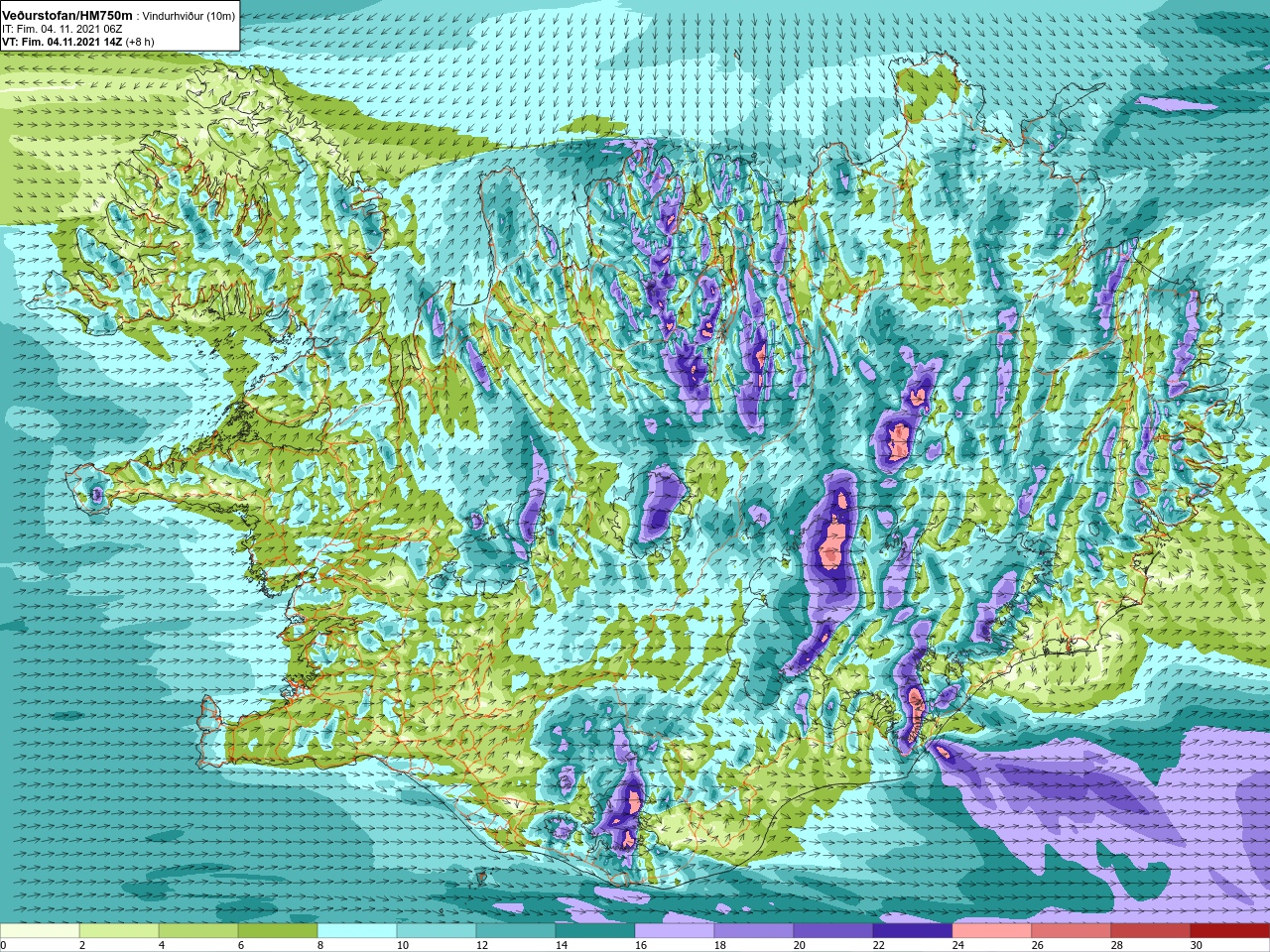The width and height of the screenshot is (1270, 952).
Task: Select the 20–22 violet legend swatch
Action: (x=833, y=931)
